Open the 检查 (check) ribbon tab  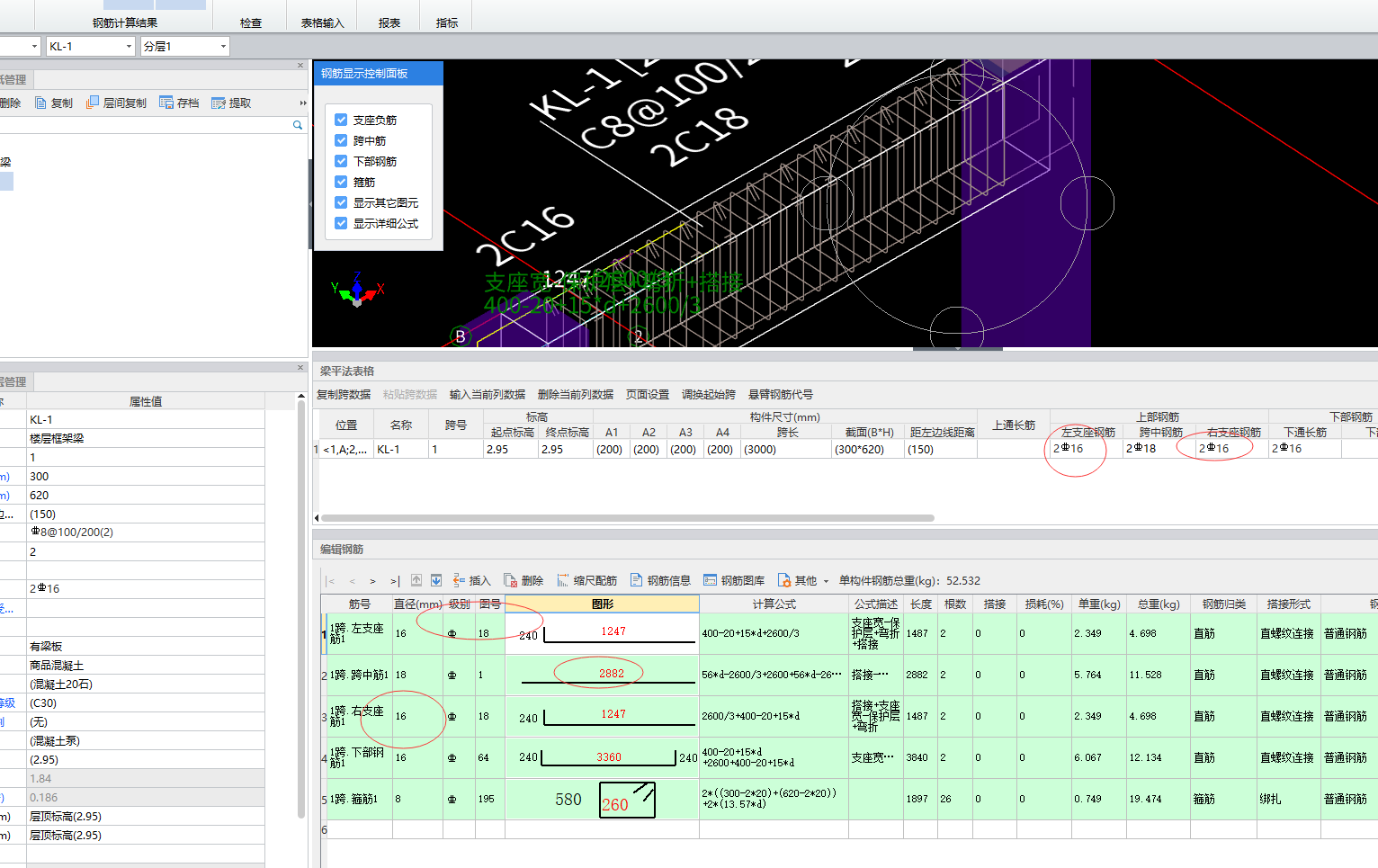[x=251, y=22]
